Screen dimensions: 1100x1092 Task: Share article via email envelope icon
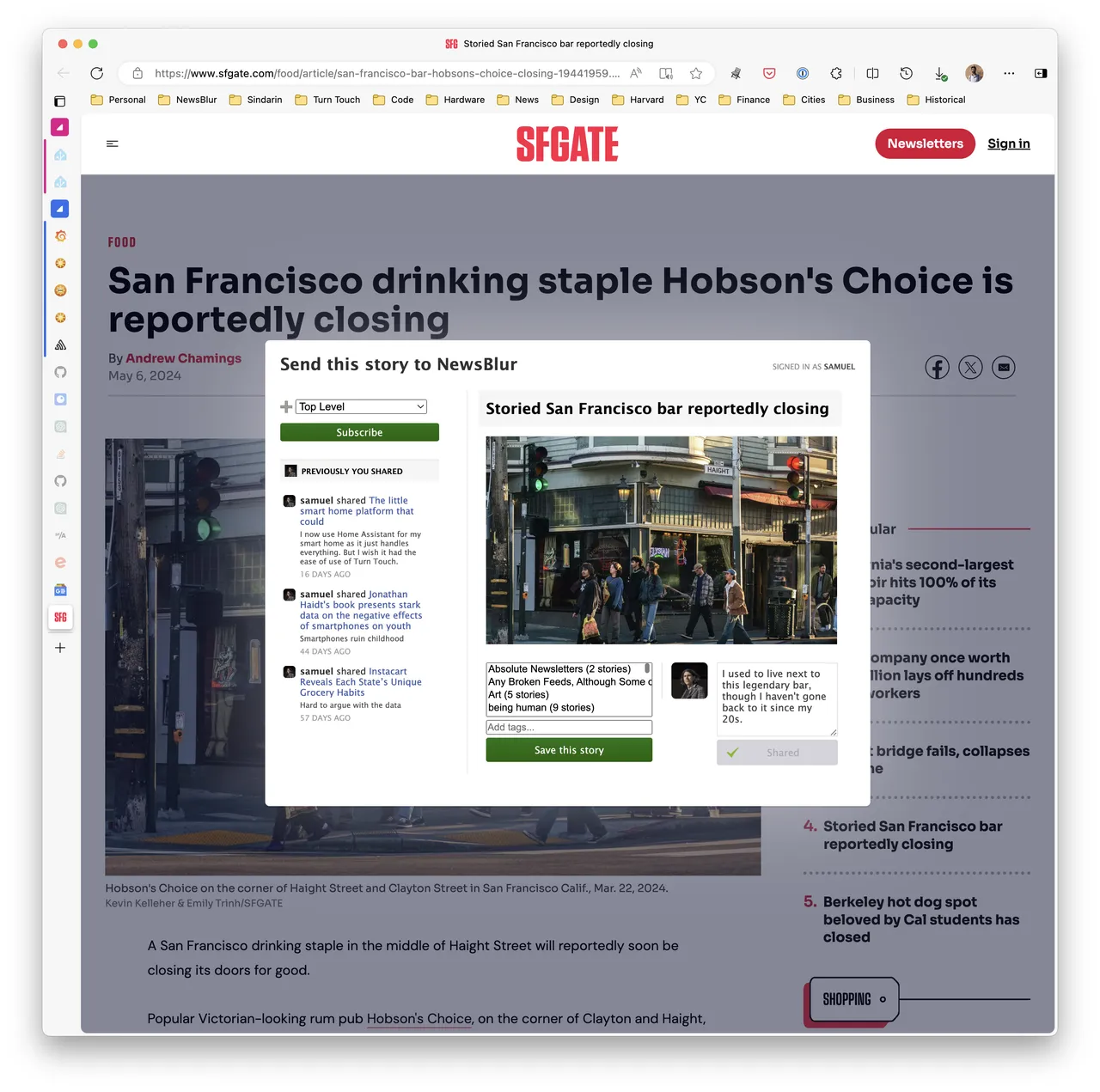tap(1004, 368)
